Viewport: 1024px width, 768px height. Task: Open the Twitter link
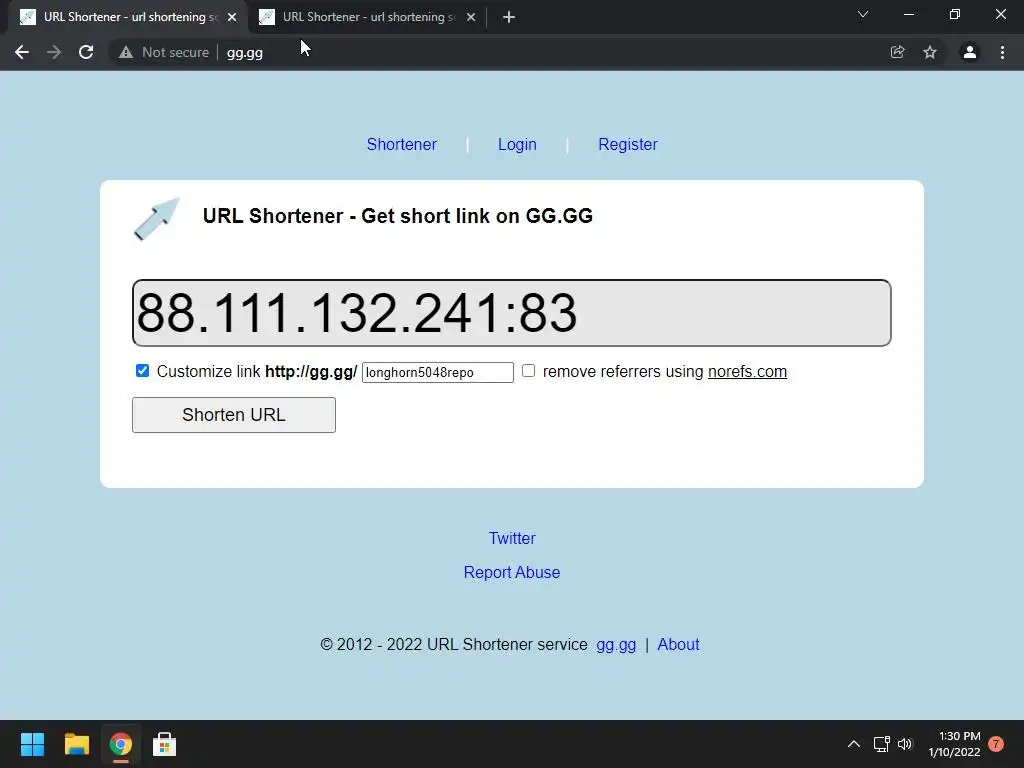(512, 538)
